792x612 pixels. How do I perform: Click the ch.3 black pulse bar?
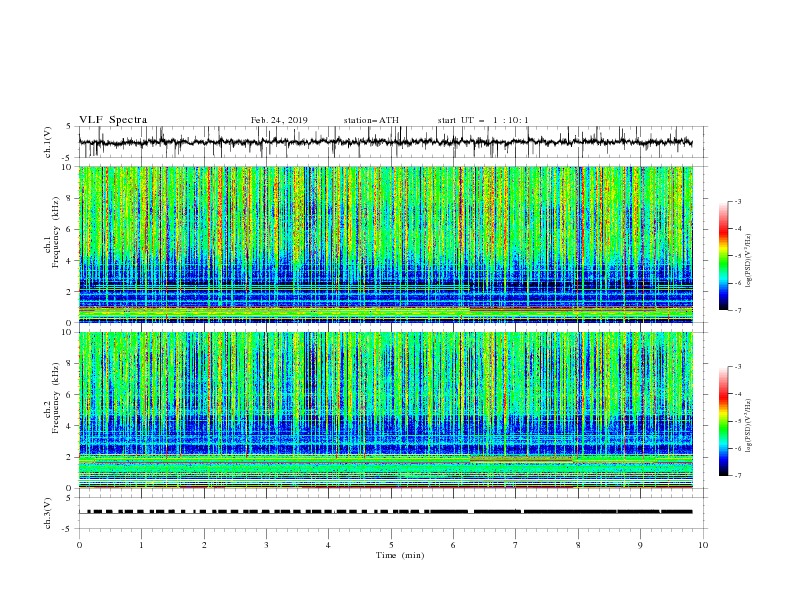click(389, 512)
